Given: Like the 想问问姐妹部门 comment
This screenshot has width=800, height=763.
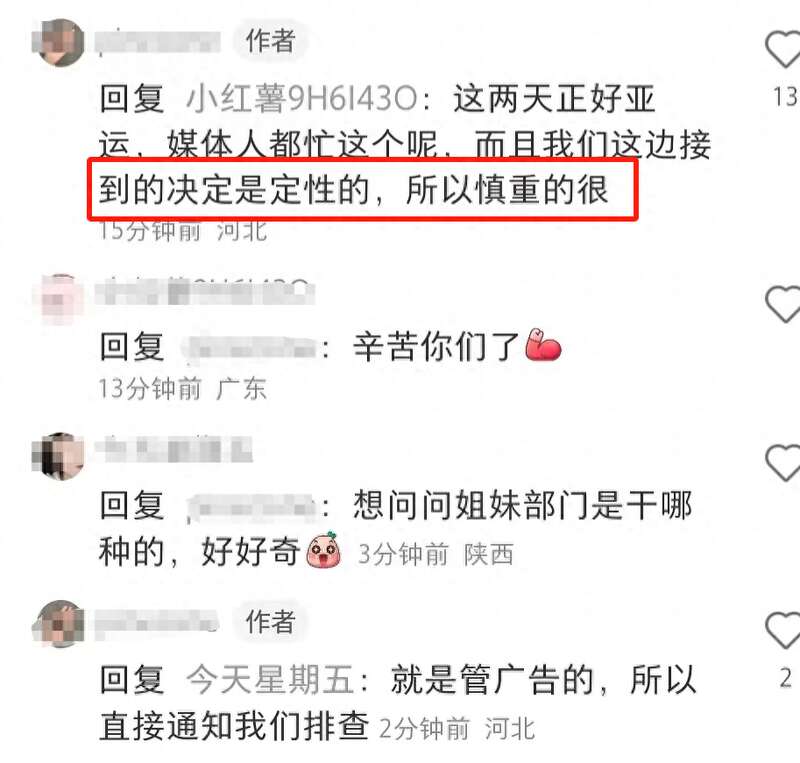Looking at the screenshot, I should pyautogui.click(x=784, y=462).
